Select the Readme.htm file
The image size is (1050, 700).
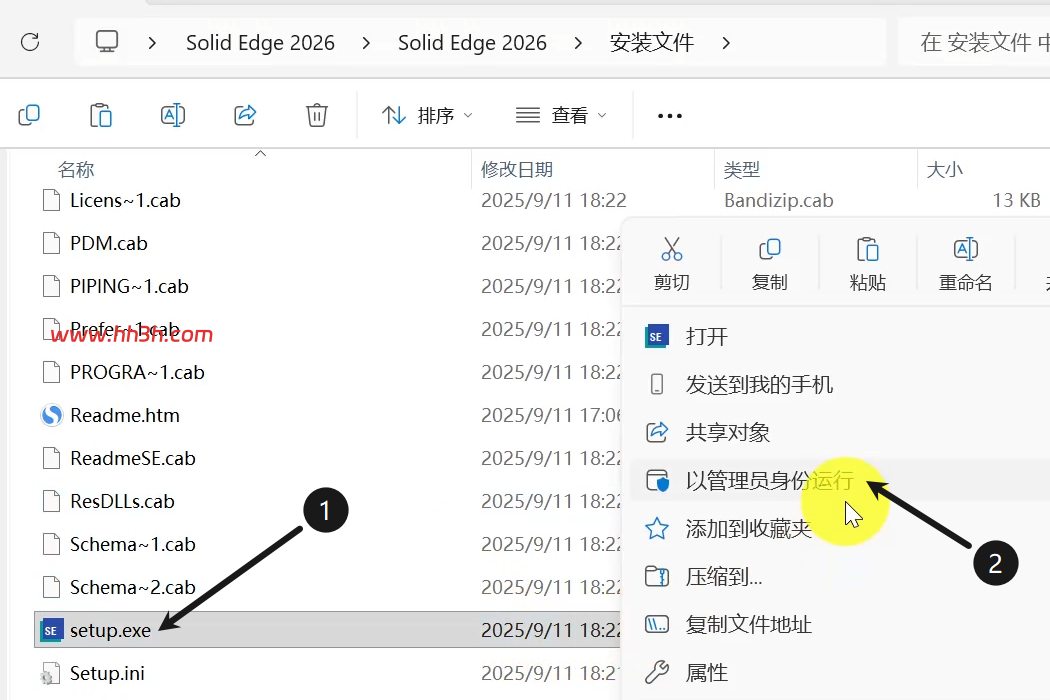coord(125,415)
